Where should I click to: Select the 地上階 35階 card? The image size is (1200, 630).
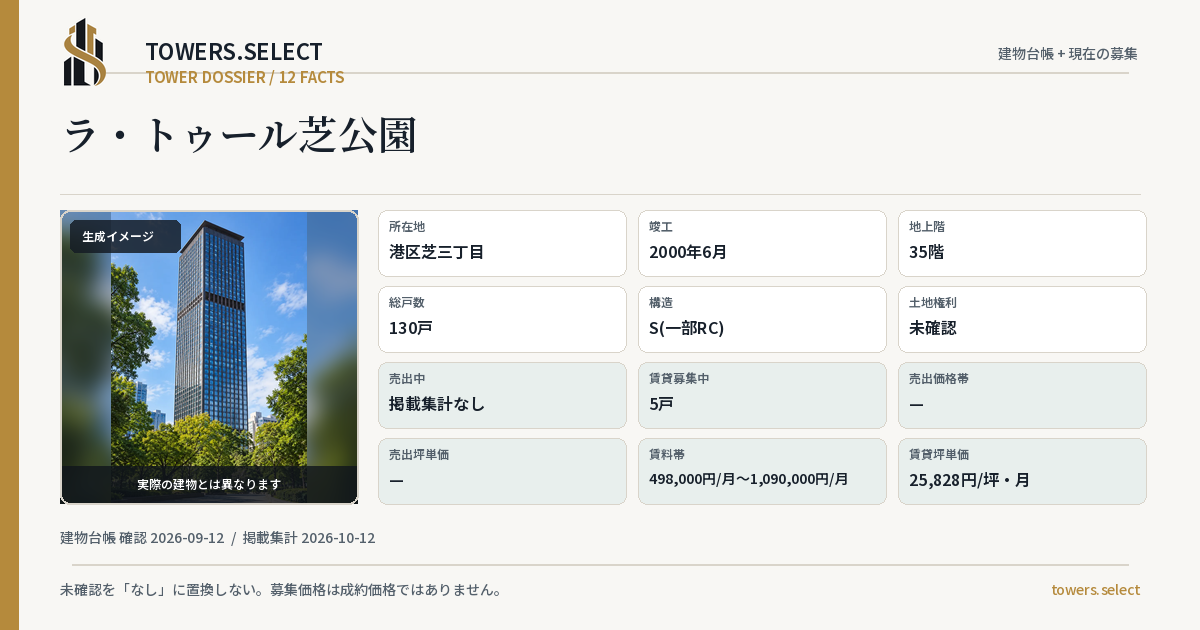point(1022,243)
